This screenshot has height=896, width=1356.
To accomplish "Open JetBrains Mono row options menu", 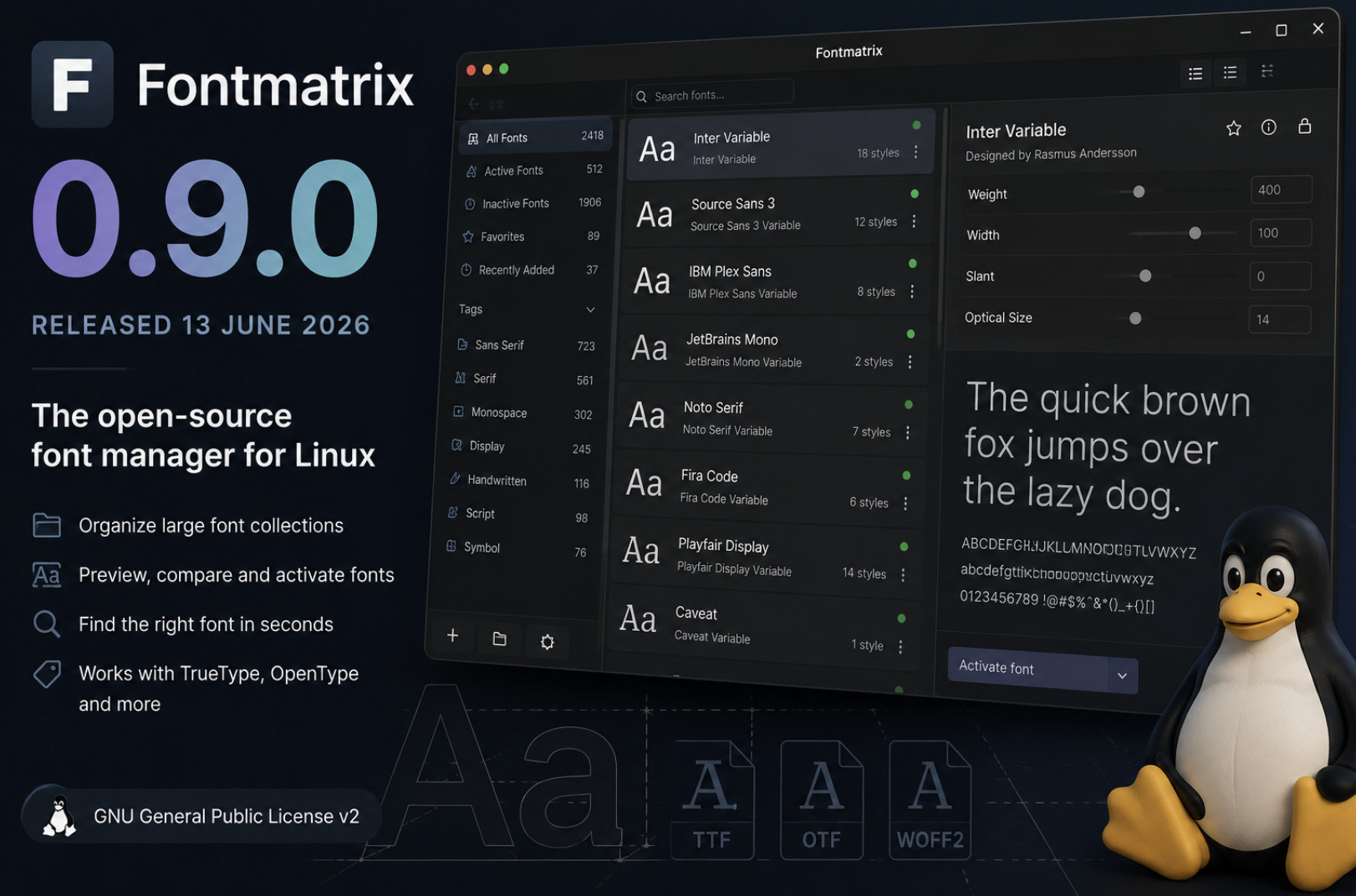I will pos(910,361).
